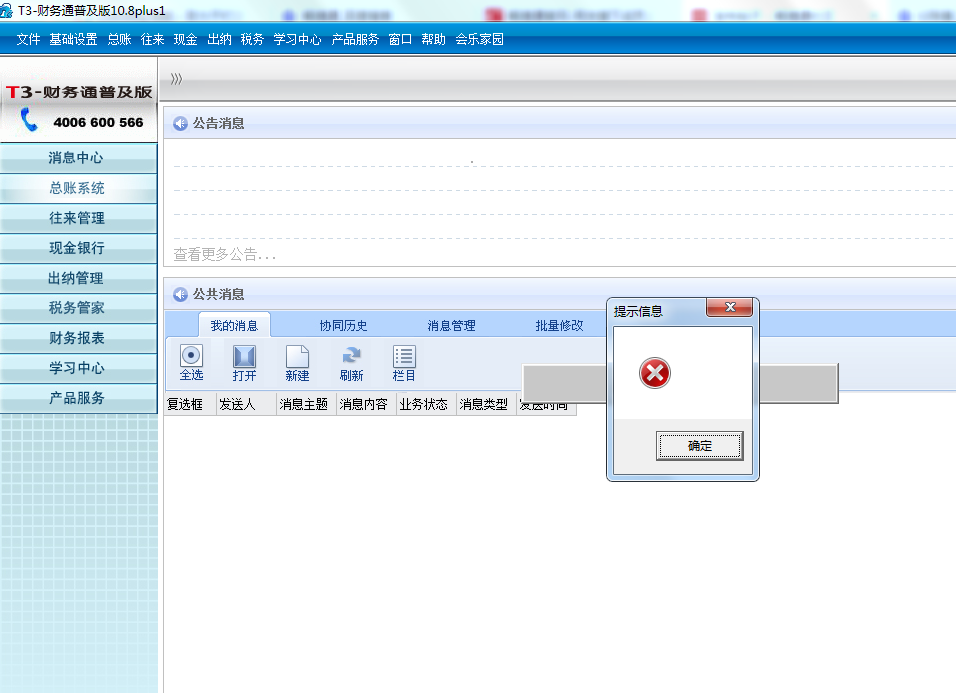Switch to the 消息管理 tab
Image resolution: width=956 pixels, height=693 pixels.
(451, 325)
